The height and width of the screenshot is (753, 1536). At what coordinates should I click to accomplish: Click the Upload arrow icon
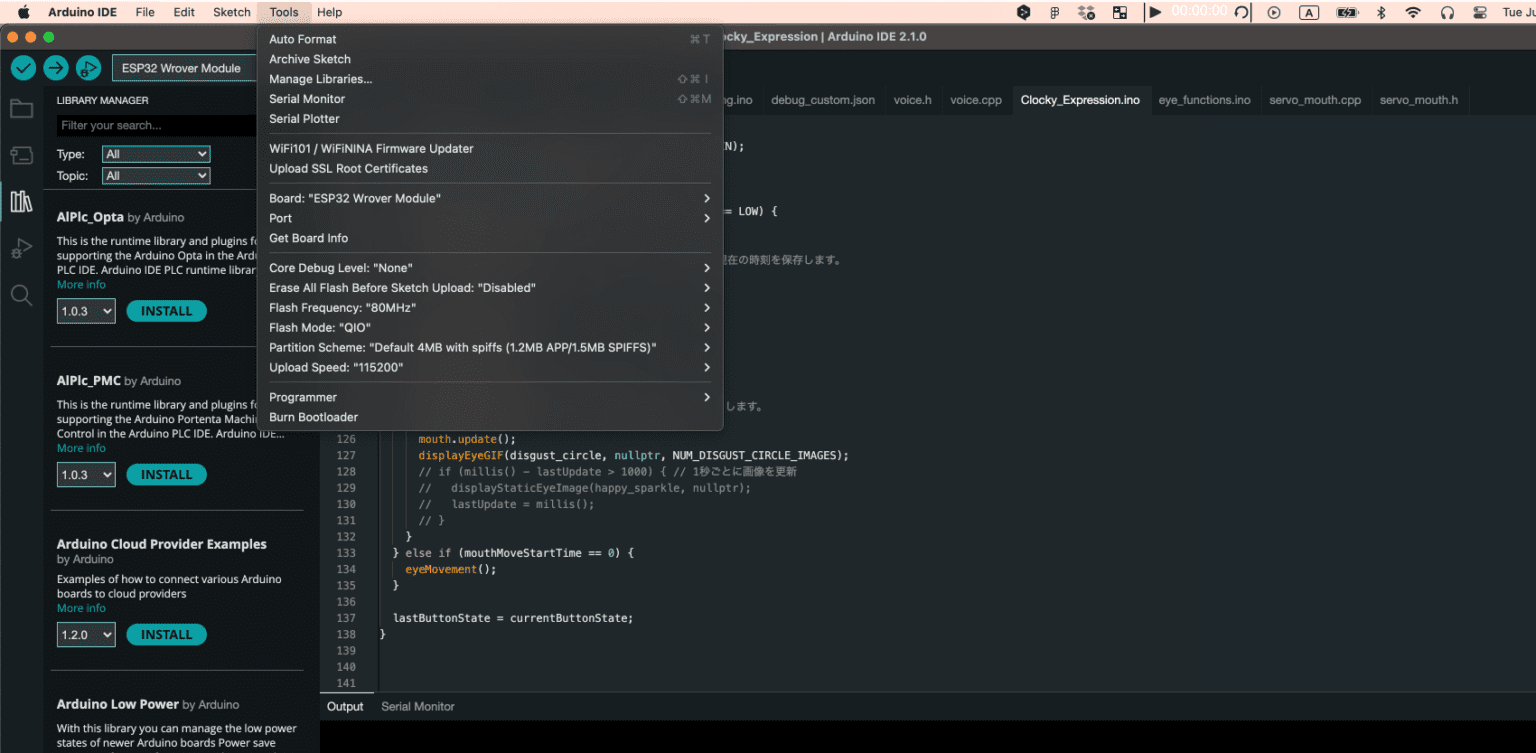pyautogui.click(x=56, y=68)
